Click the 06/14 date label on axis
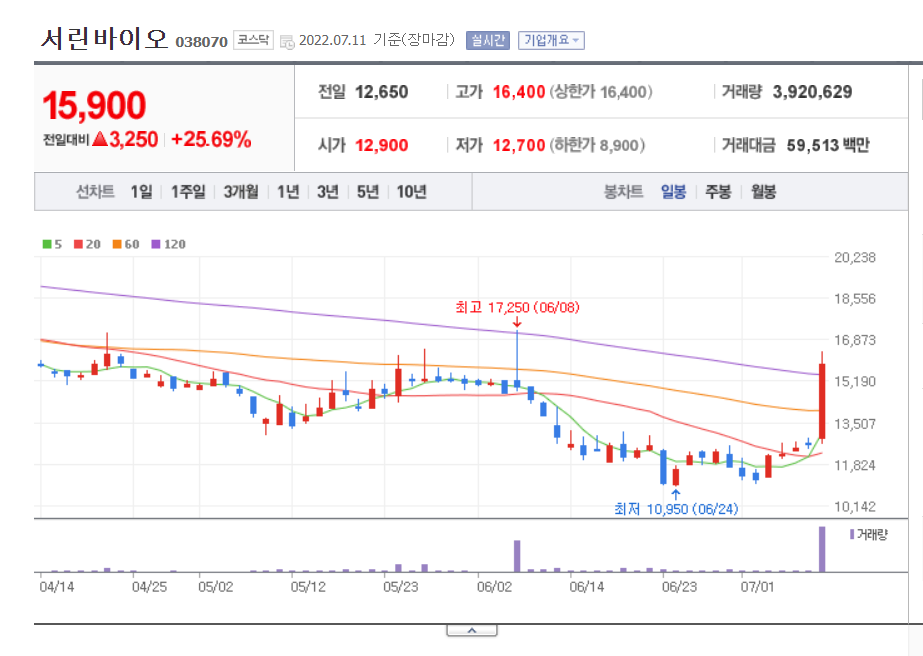The height and width of the screenshot is (656, 923). [587, 587]
